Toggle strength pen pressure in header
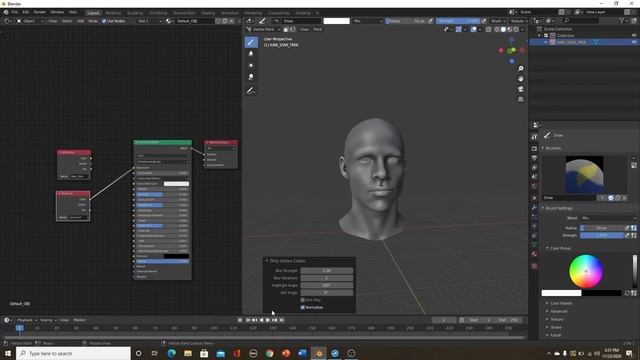 pos(484,21)
